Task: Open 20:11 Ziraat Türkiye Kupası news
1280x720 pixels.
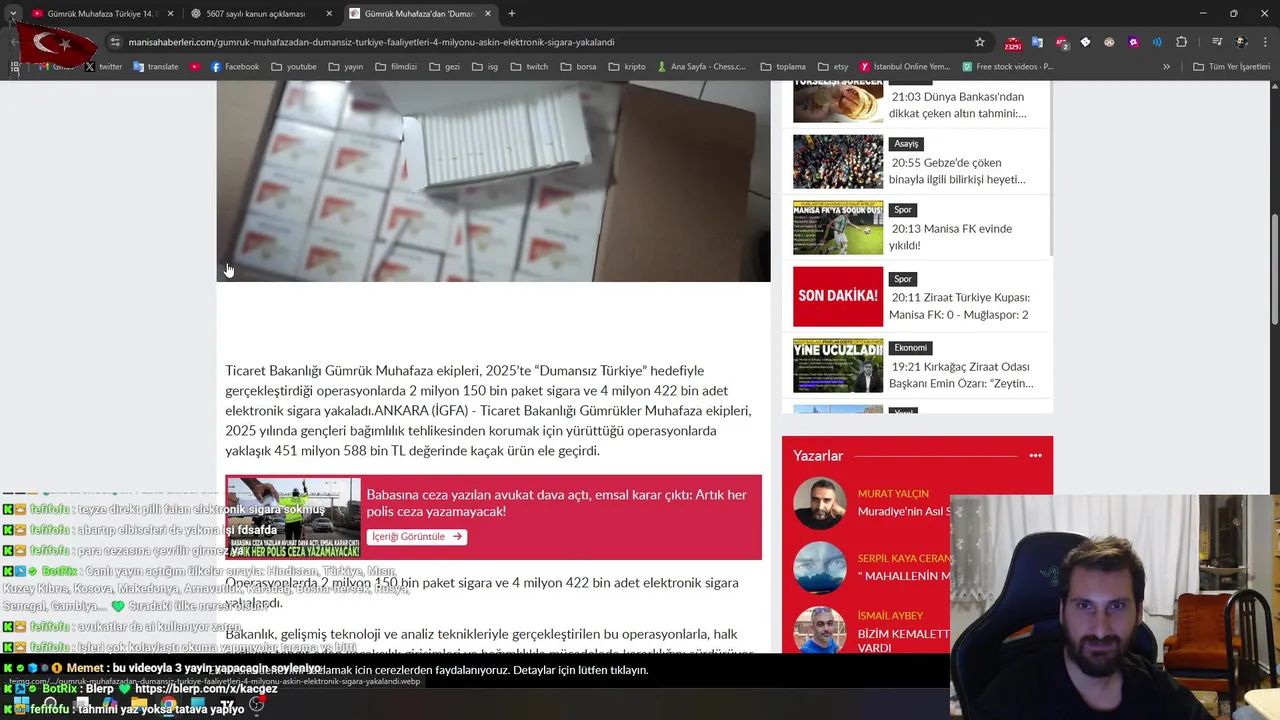Action: [959, 306]
